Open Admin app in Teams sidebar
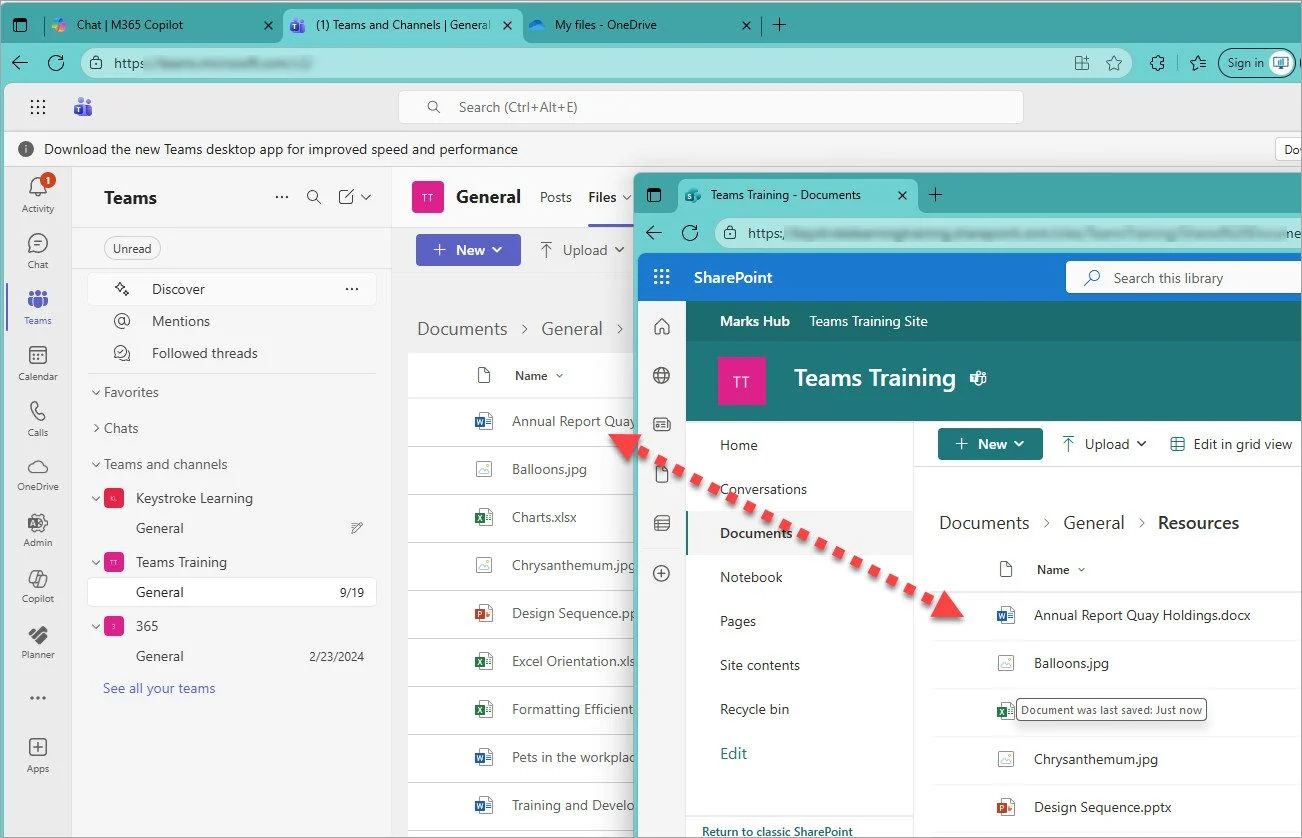The height and width of the screenshot is (838, 1302). 38,530
